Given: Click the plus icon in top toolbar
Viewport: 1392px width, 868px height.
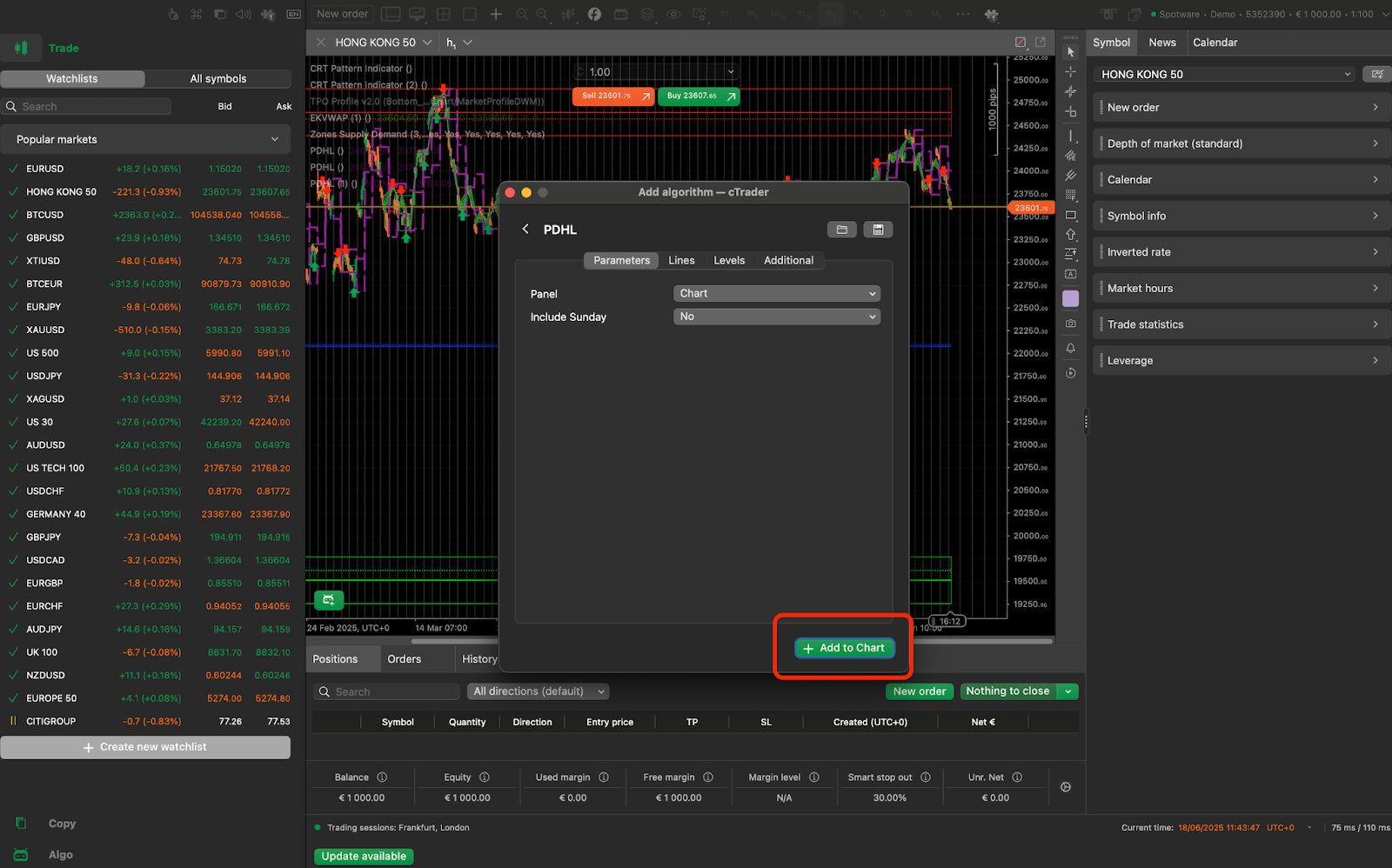Looking at the screenshot, I should [496, 14].
